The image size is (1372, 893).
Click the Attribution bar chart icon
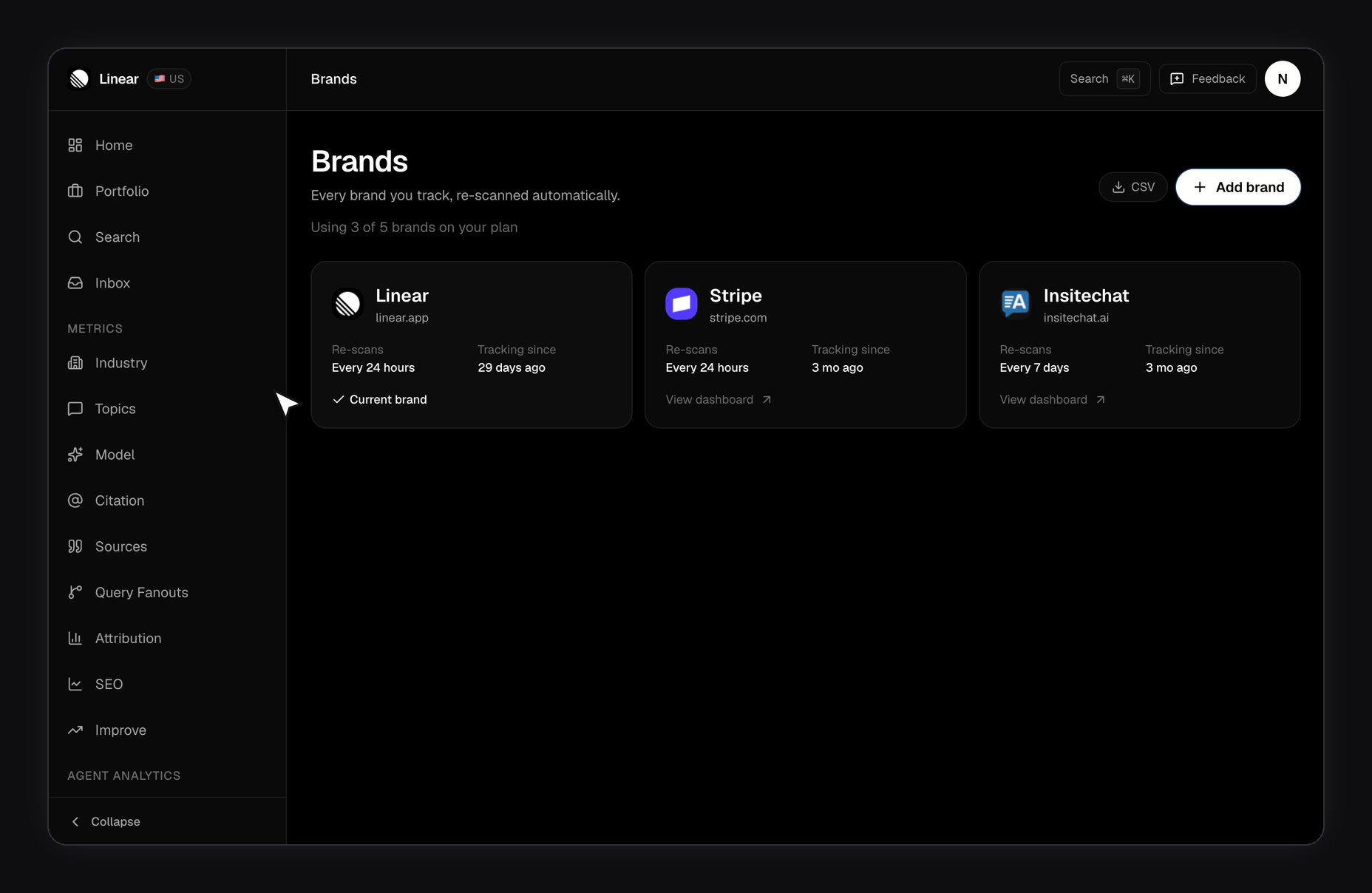click(x=75, y=638)
